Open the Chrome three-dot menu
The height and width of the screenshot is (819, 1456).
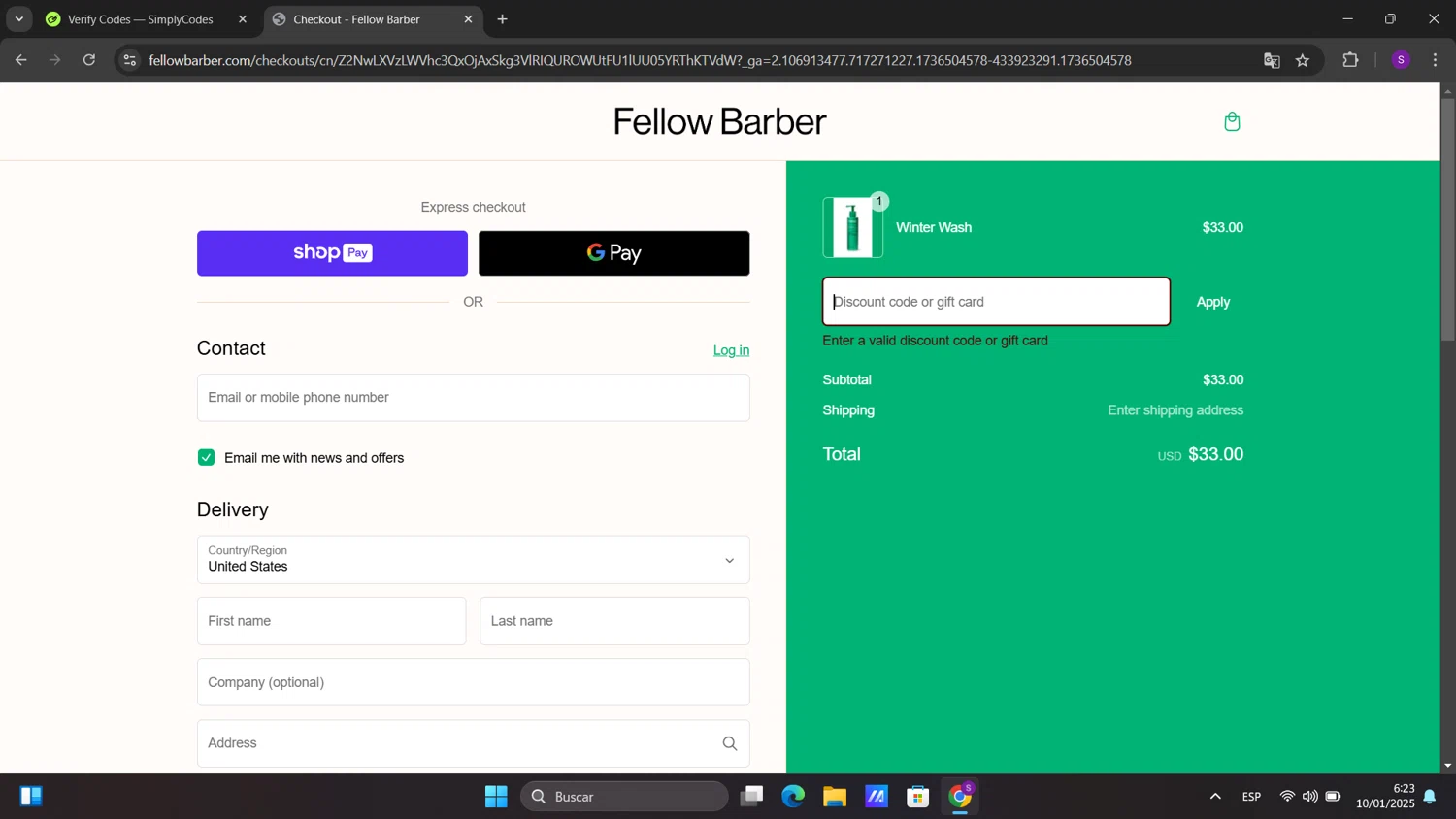tap(1435, 60)
